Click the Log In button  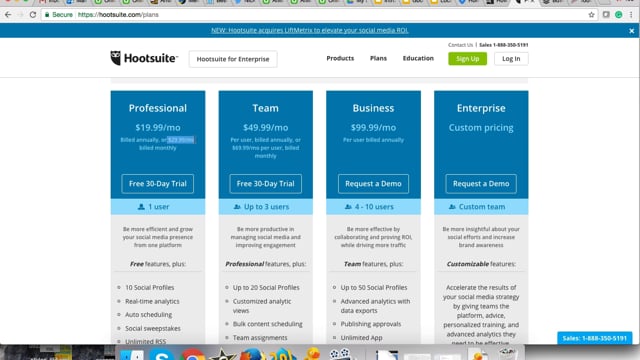tap(511, 59)
